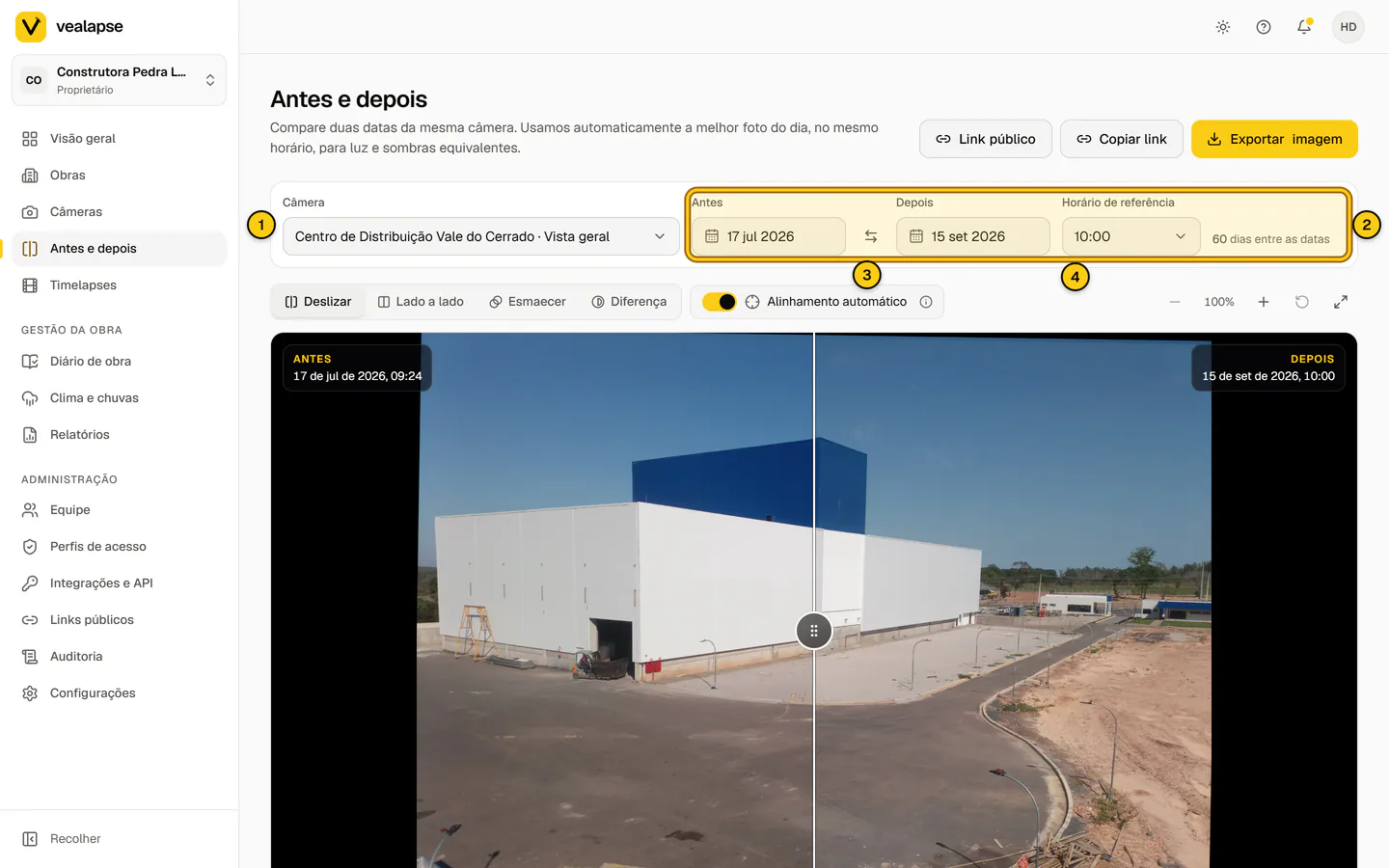Image resolution: width=1389 pixels, height=868 pixels.
Task: Open Clima e chuvas page
Action: coord(119,398)
